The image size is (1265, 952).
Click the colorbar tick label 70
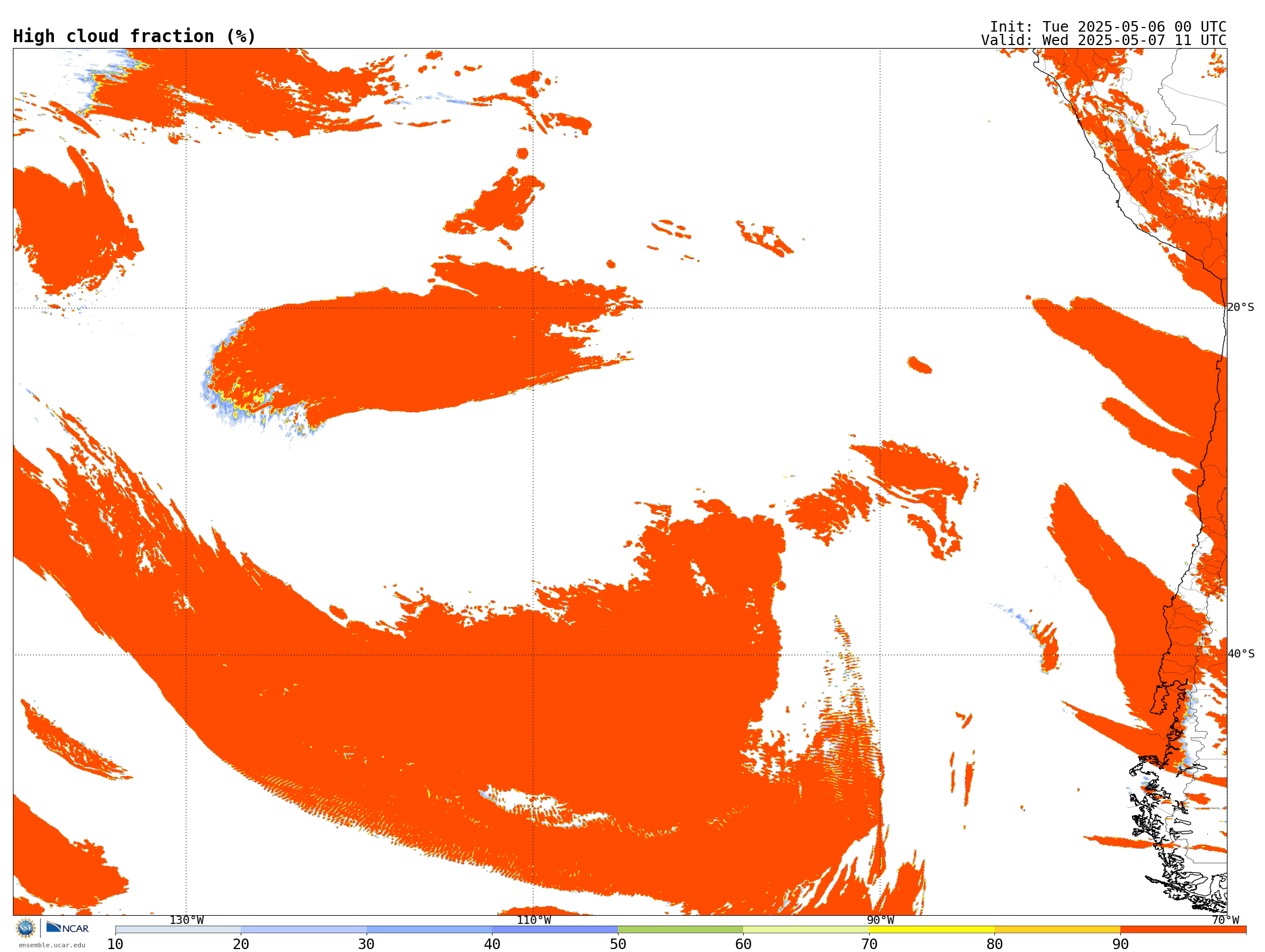pyautogui.click(x=869, y=944)
